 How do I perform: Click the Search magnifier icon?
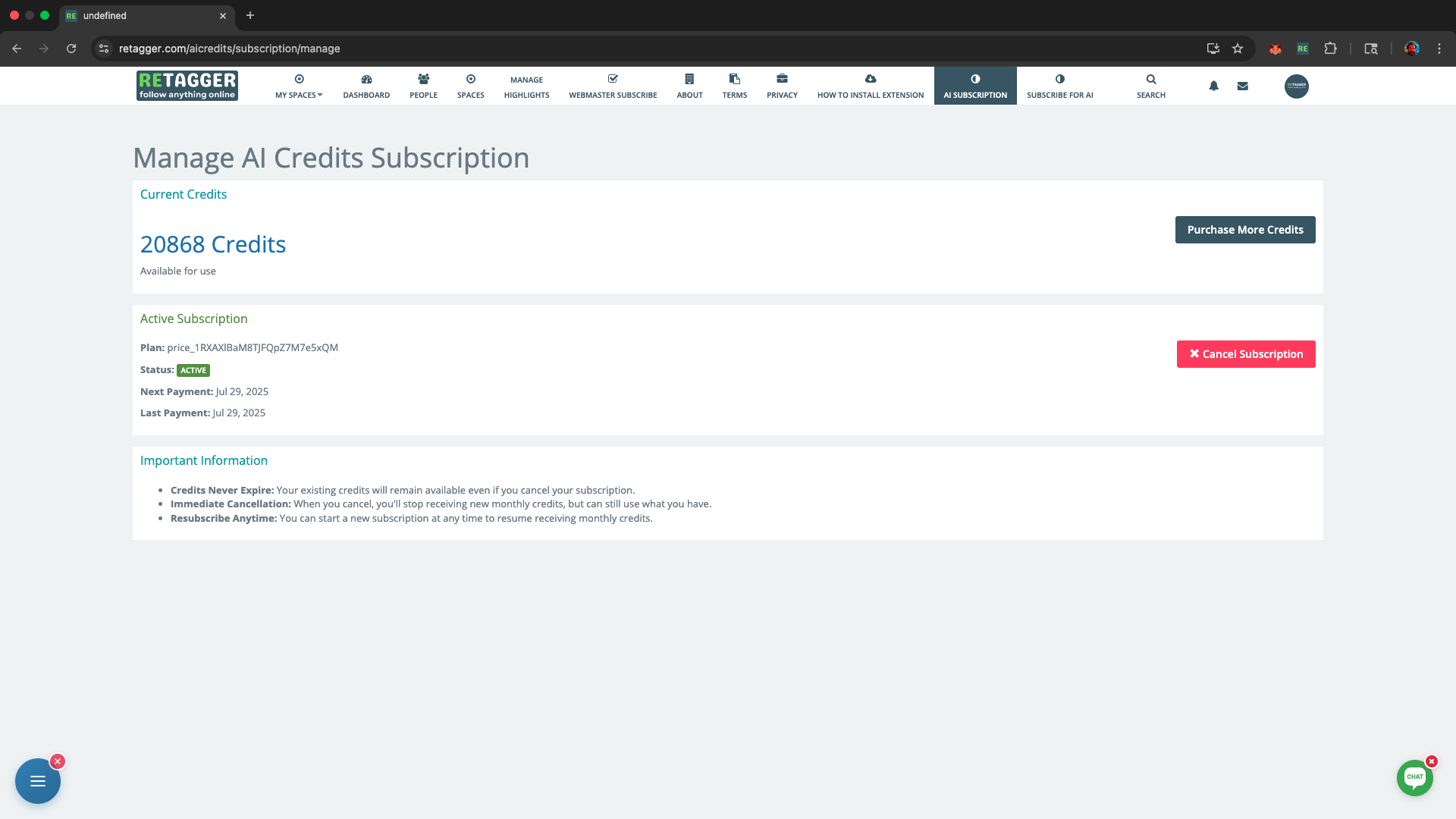pyautogui.click(x=1150, y=80)
